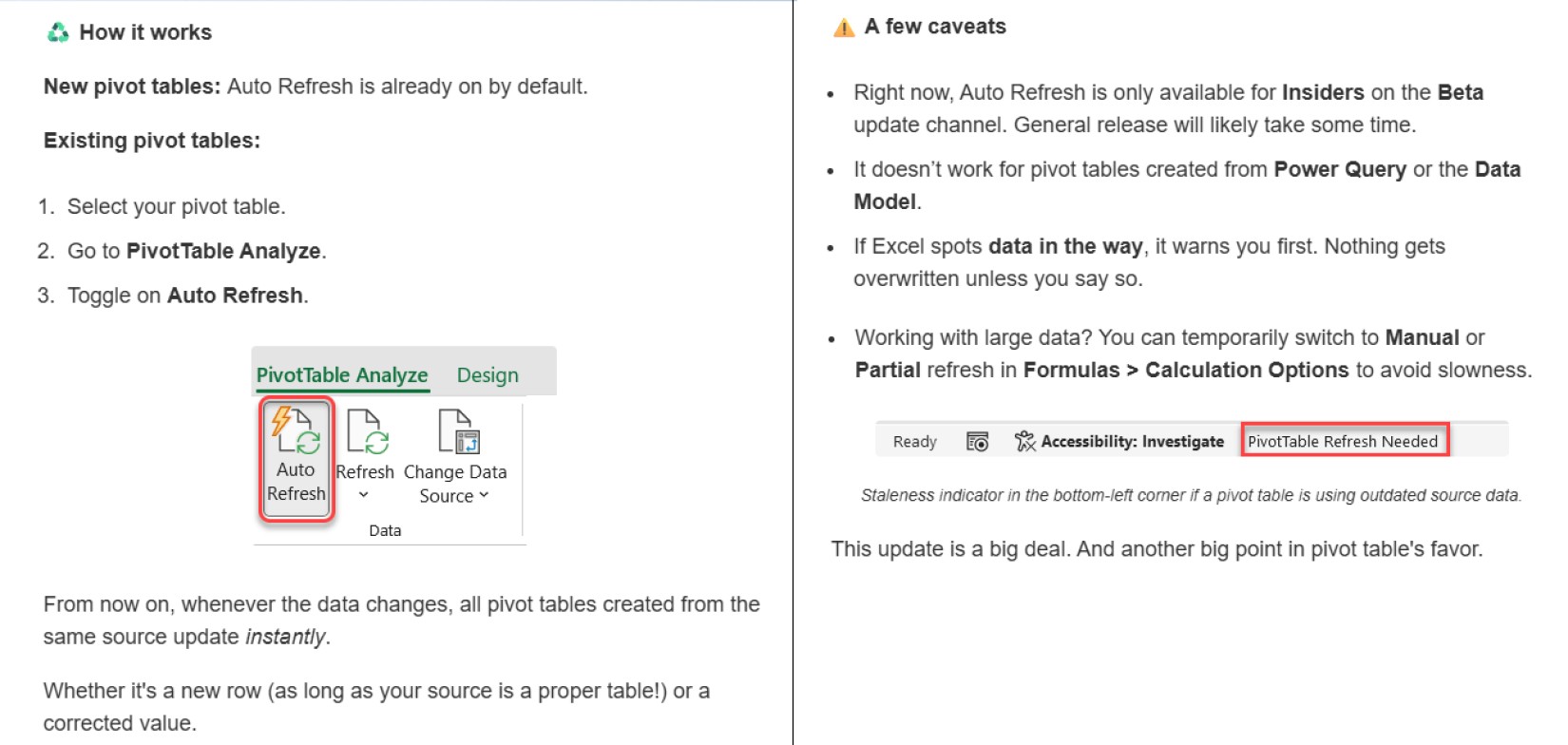Click the Ready status text
The width and height of the screenshot is (1568, 745).
coord(914,442)
